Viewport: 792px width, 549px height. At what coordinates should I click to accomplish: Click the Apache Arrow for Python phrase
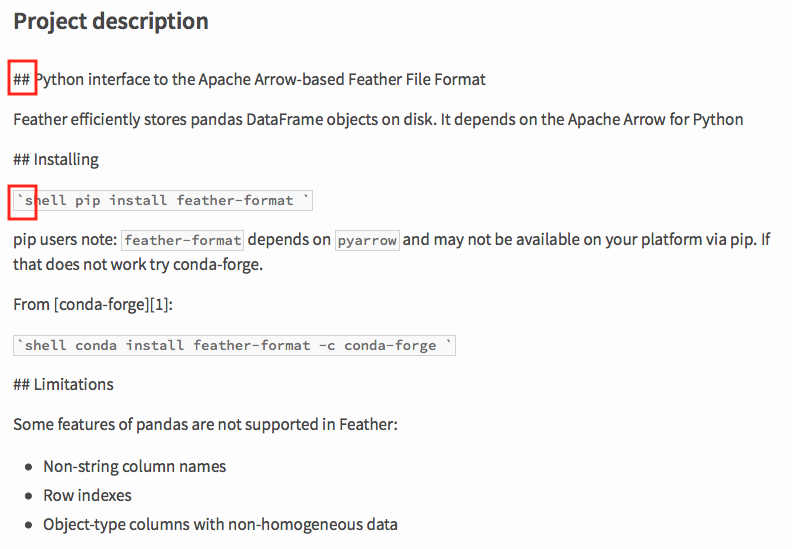click(x=655, y=120)
